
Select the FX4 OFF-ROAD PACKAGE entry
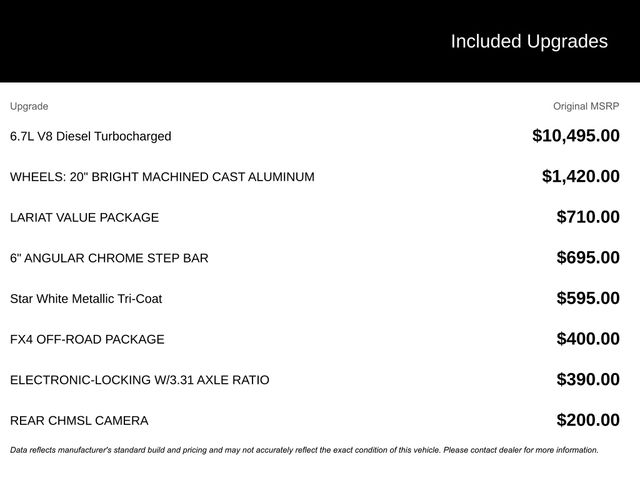point(87,339)
